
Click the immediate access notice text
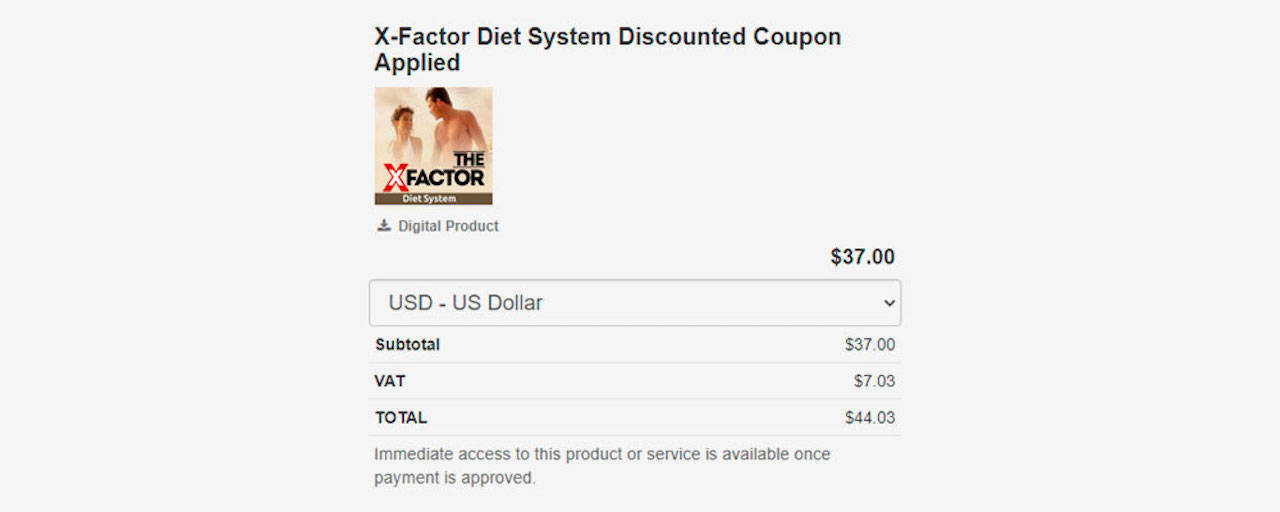[x=602, y=466]
